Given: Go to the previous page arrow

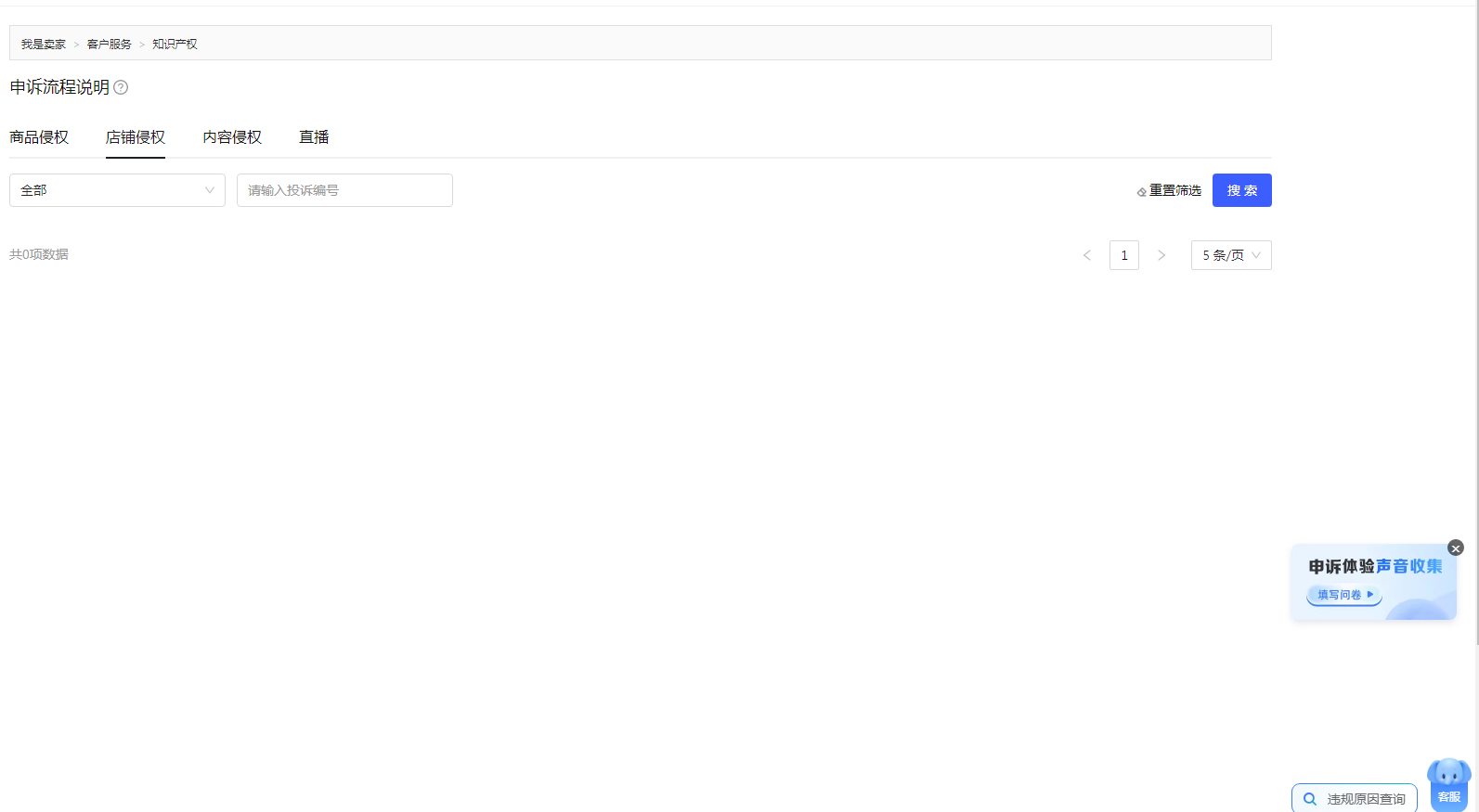Looking at the screenshot, I should tap(1087, 255).
